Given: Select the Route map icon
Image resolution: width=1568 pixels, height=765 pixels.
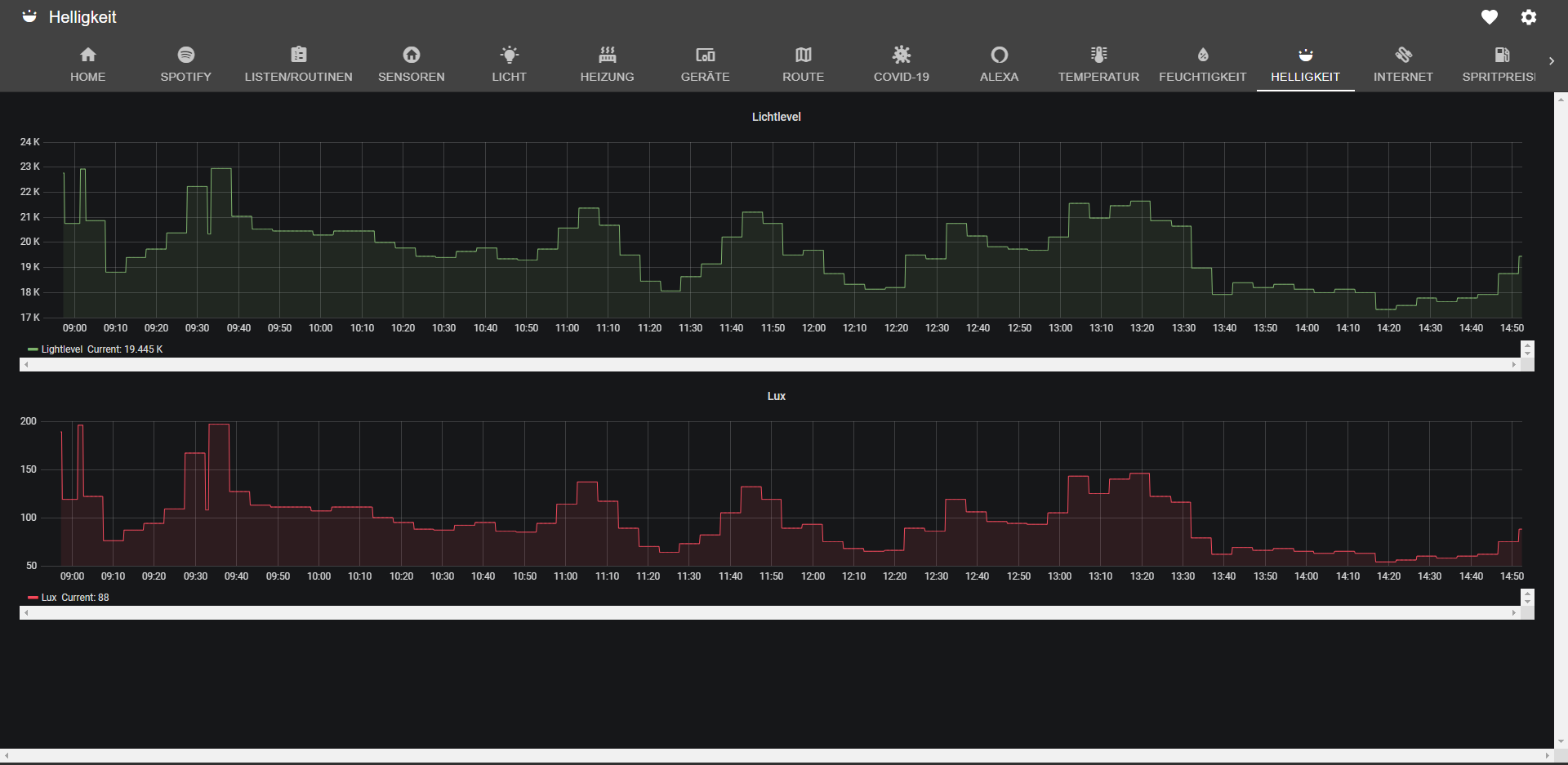Looking at the screenshot, I should pyautogui.click(x=804, y=55).
